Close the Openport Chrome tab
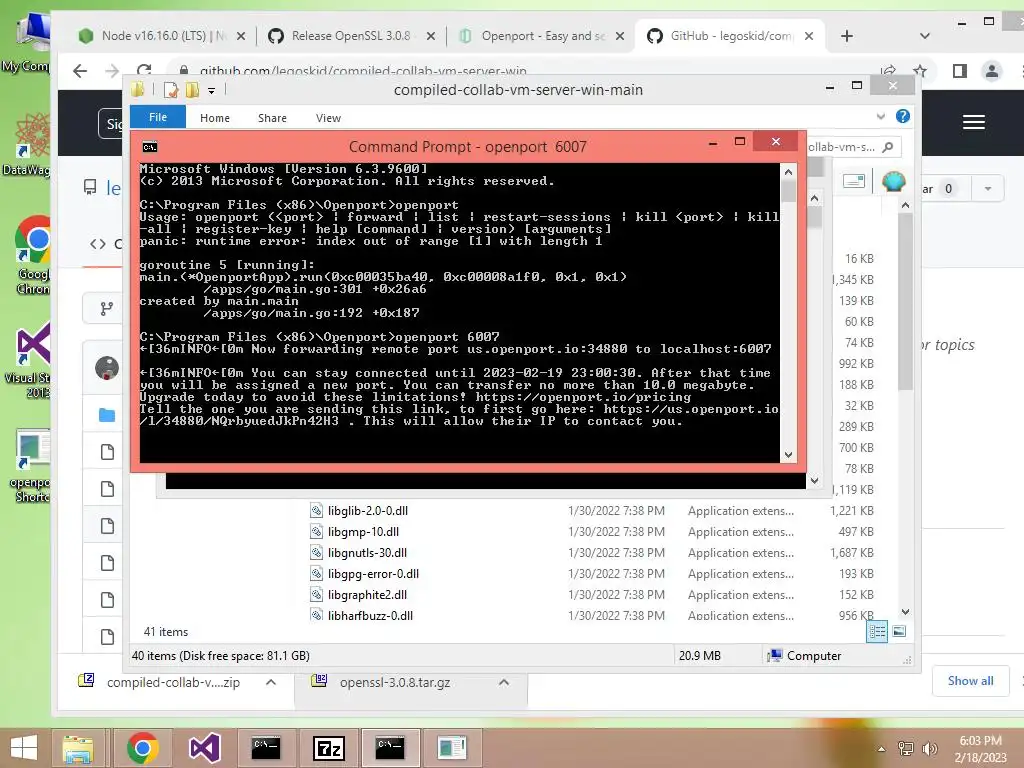The width and height of the screenshot is (1024, 768). pyautogui.click(x=620, y=36)
